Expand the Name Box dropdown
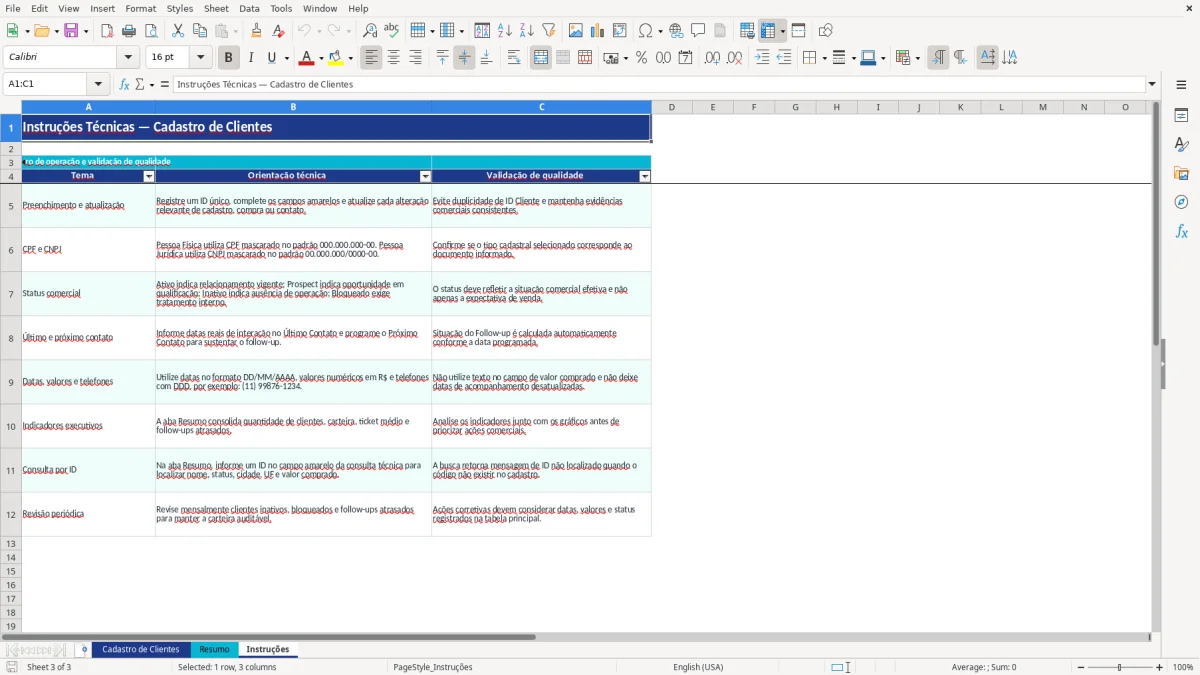The image size is (1200, 675). 98,84
